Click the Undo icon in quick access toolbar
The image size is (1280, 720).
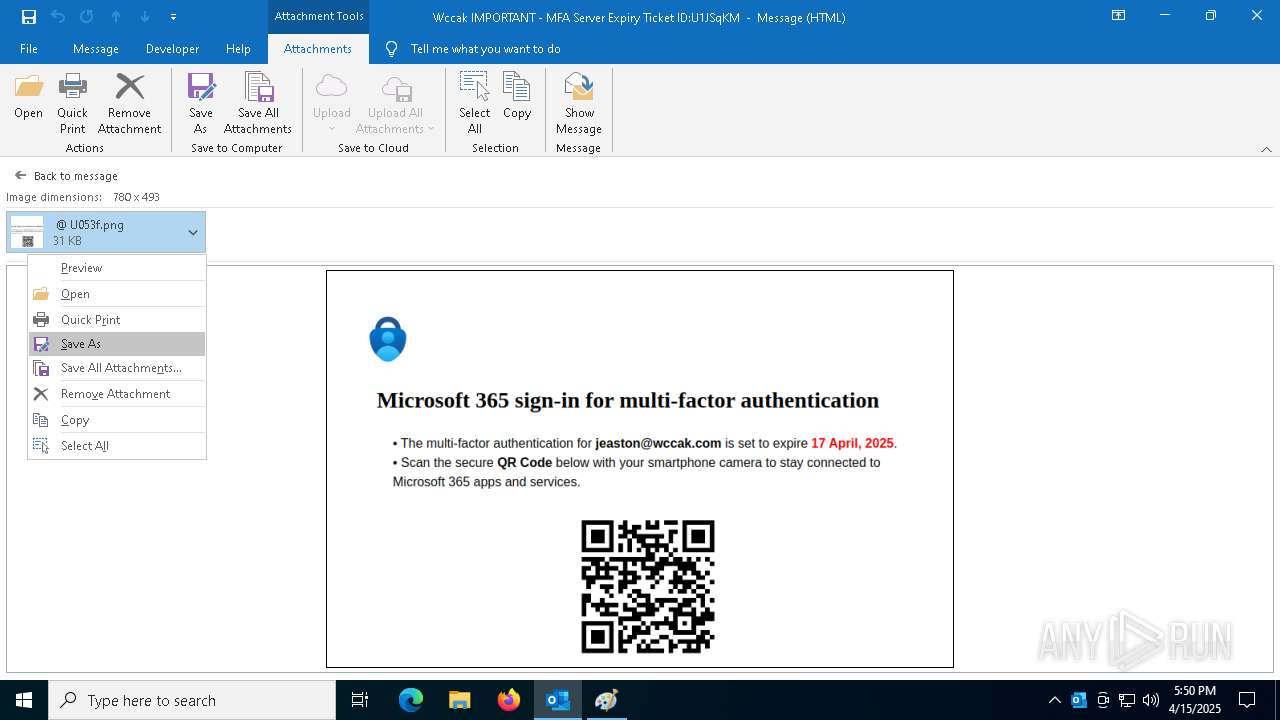coord(58,17)
